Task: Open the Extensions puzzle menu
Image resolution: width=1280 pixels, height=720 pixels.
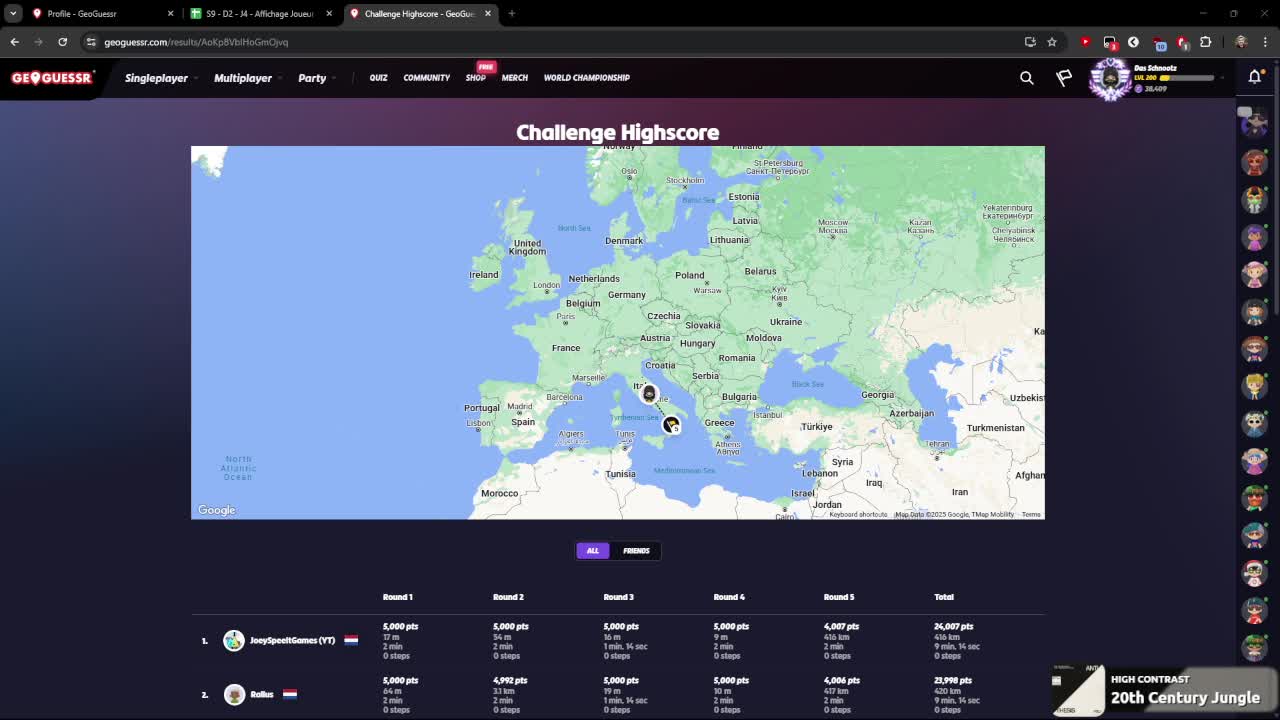Action: [x=1206, y=42]
